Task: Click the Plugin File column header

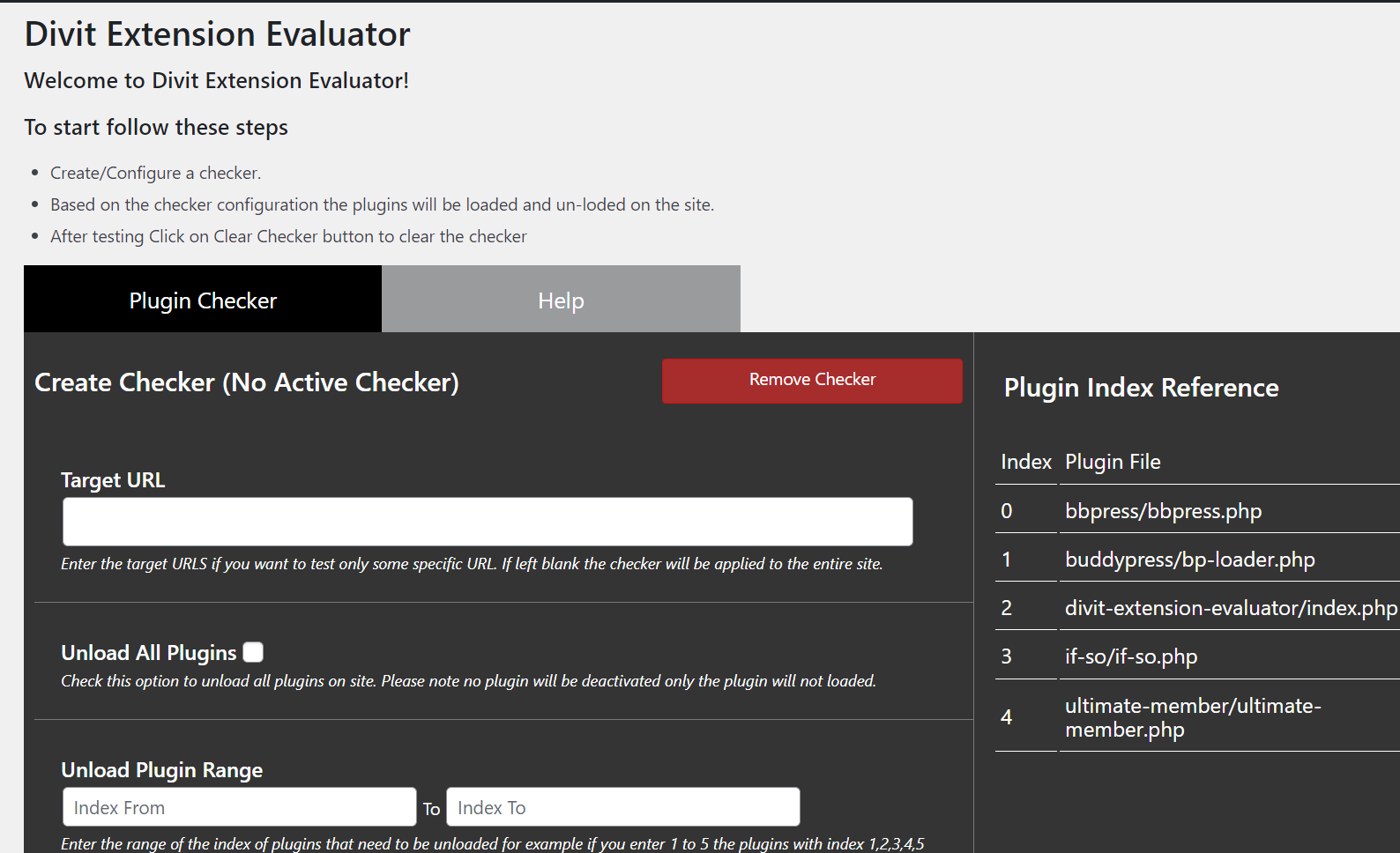Action: coord(1113,462)
